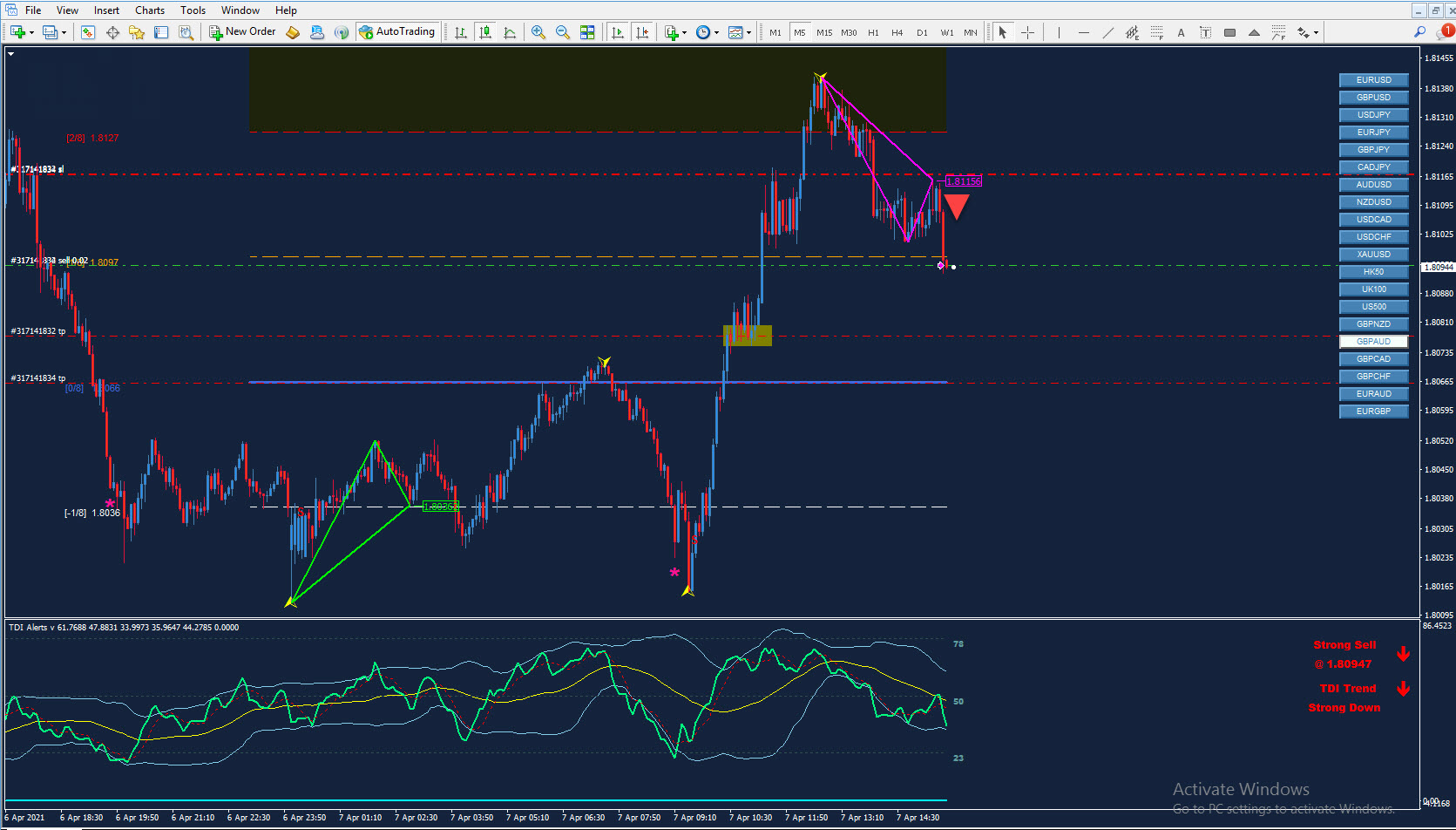The image size is (1456, 830).
Task: Draw a horizontal line tool
Action: pos(1083,32)
